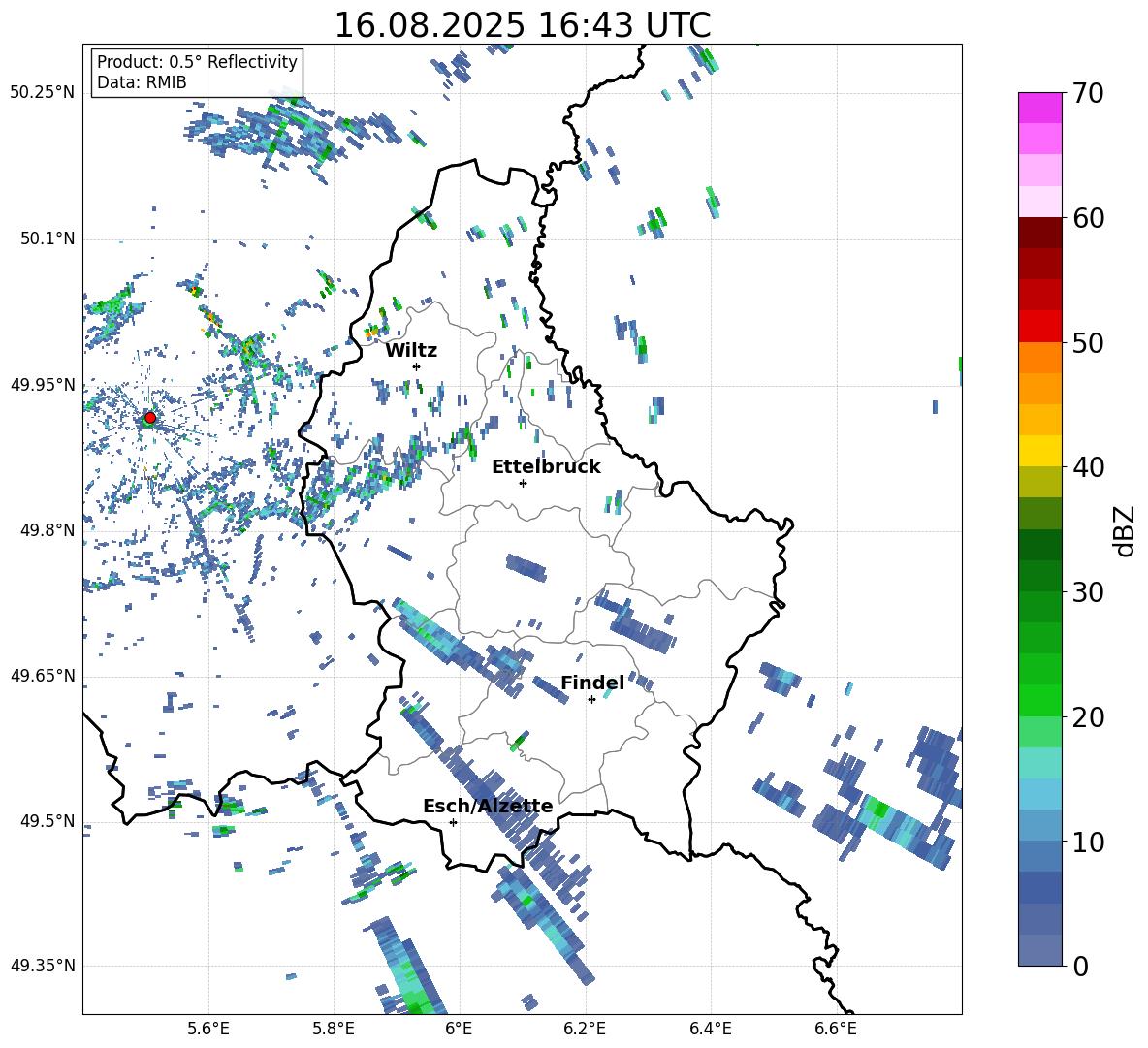Screen dimensions: 1148x1048
Task: Click the colorbar tick label 10
Action: tap(1087, 842)
